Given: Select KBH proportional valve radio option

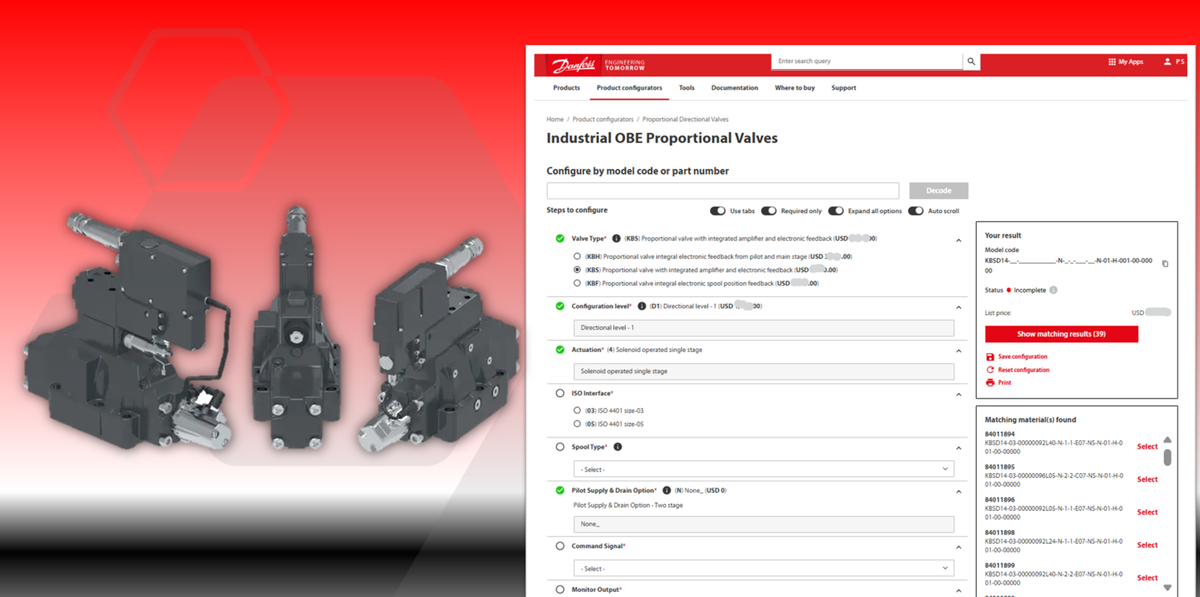Looking at the screenshot, I should 577,257.
